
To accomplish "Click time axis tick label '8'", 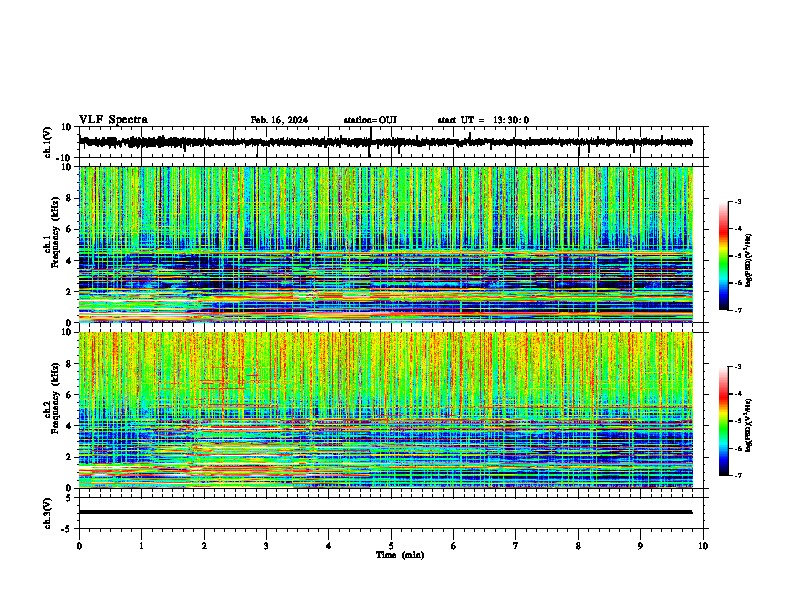I will [x=578, y=546].
